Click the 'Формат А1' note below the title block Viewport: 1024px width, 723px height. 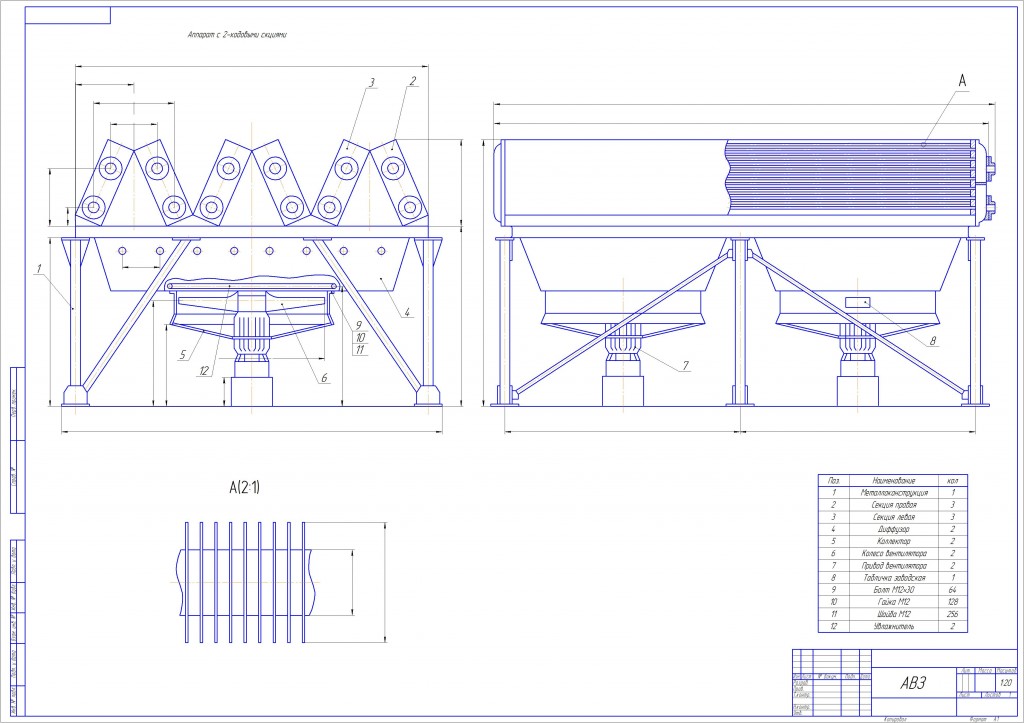pyautogui.click(x=985, y=719)
